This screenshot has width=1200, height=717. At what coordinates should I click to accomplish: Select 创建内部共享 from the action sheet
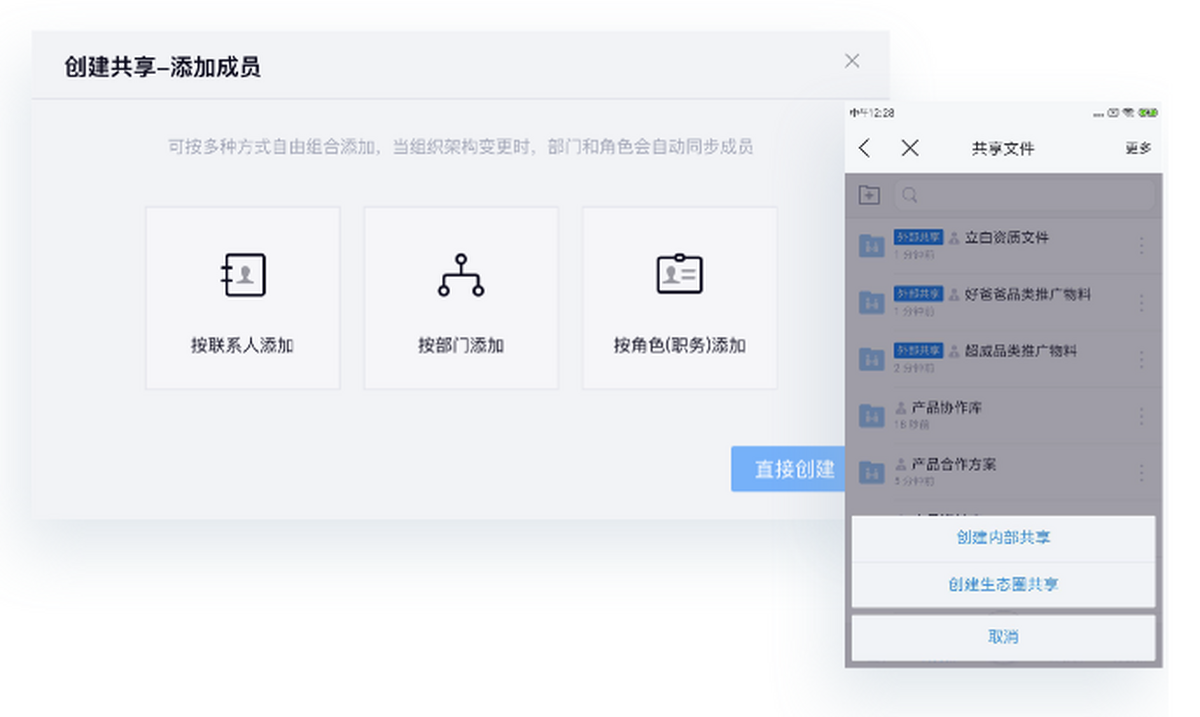pyautogui.click(x=1003, y=538)
